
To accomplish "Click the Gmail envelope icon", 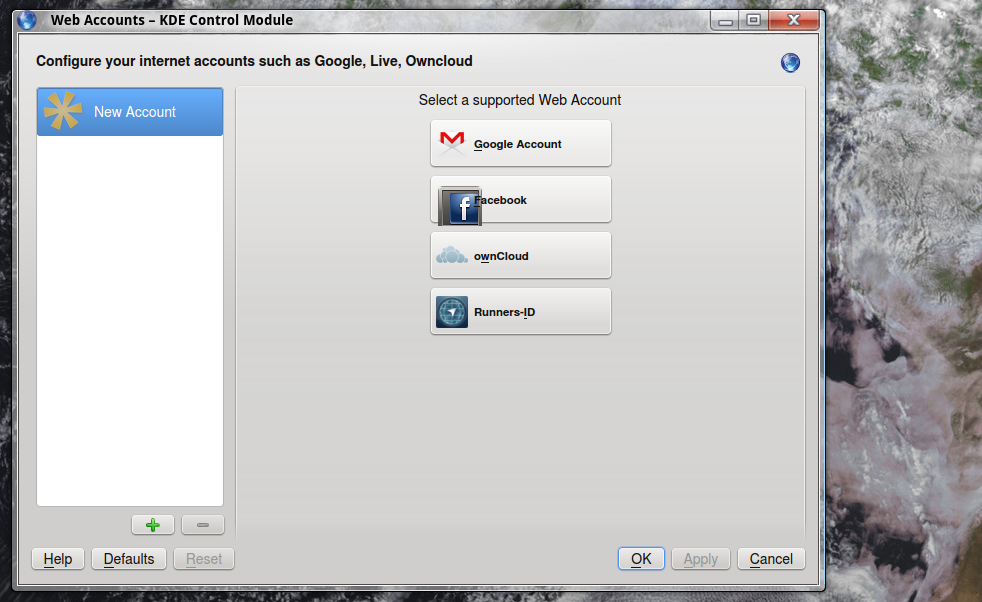I will click(x=452, y=143).
